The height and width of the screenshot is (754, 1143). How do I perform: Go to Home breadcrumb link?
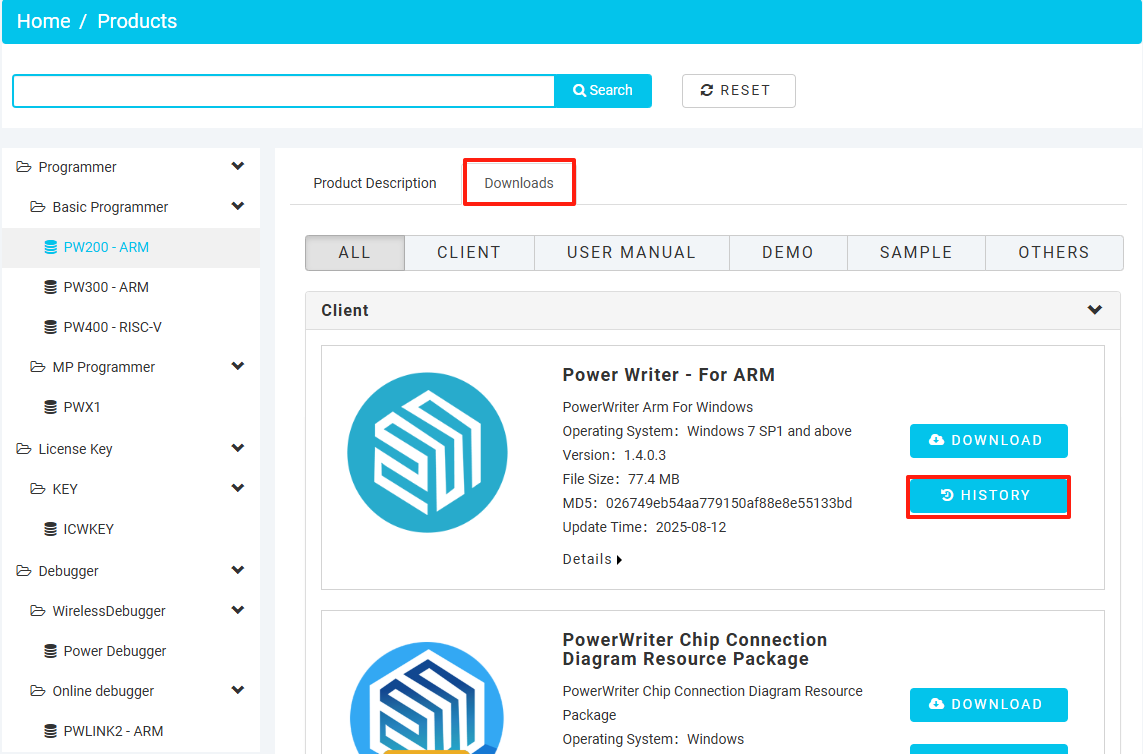(x=44, y=21)
